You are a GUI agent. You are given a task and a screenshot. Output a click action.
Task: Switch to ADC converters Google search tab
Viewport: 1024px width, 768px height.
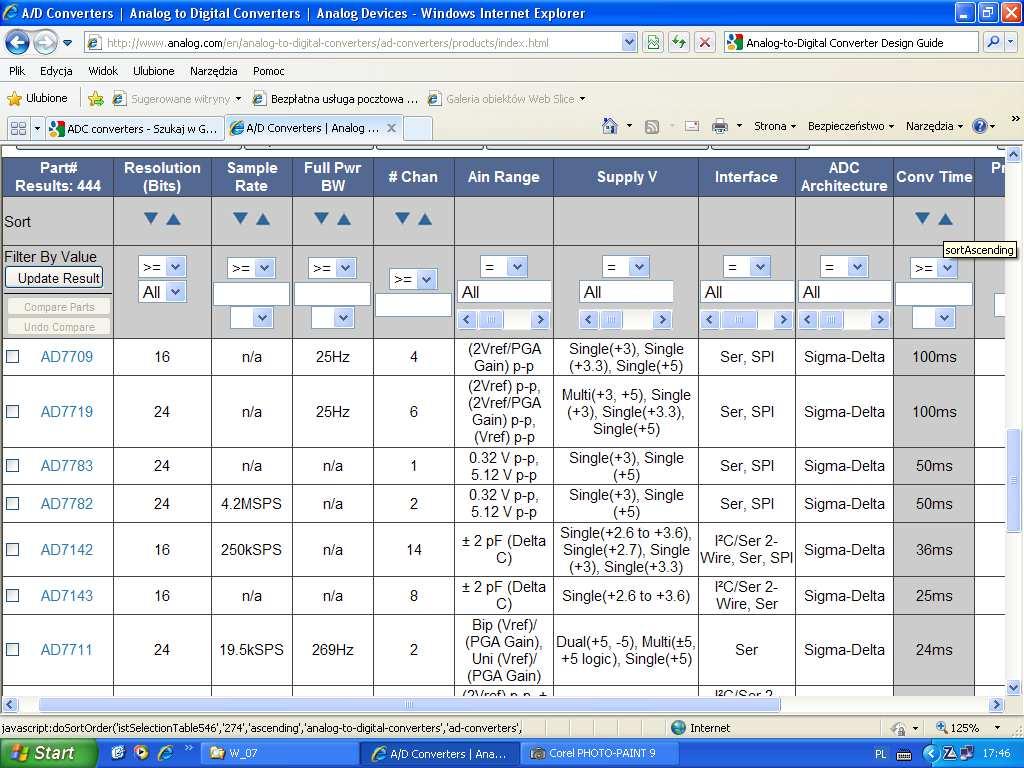tap(135, 128)
